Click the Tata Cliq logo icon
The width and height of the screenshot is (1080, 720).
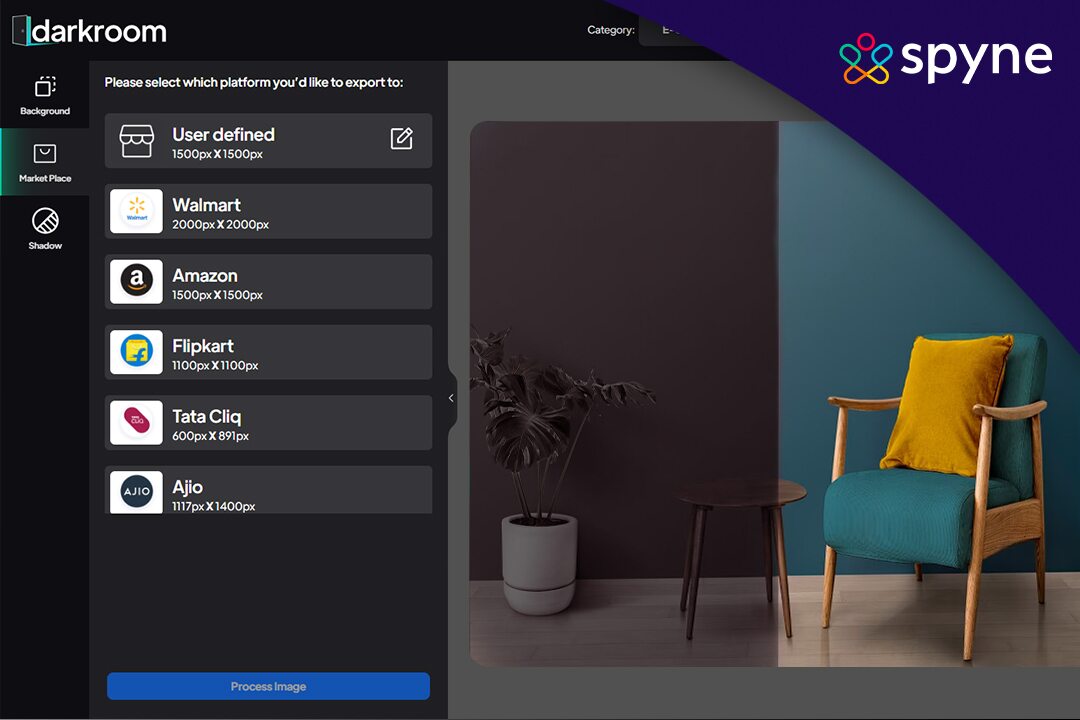coord(136,422)
